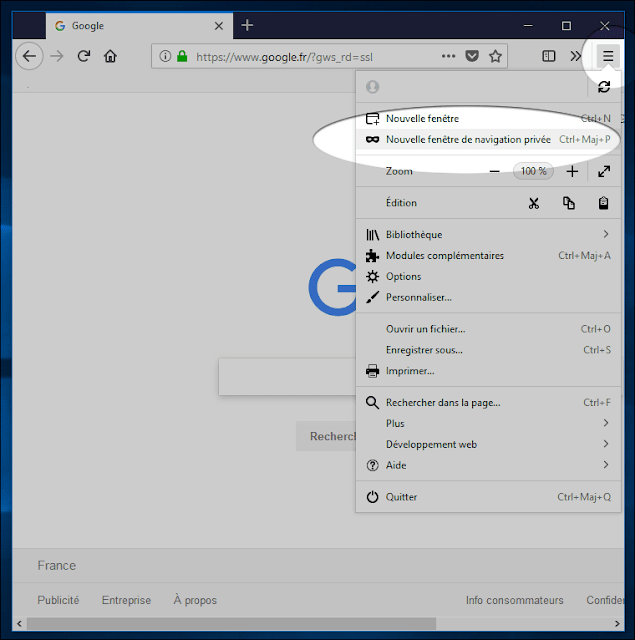Select Nouvelle fenêtre menu entry
Screen dimensions: 635x640
click(x=488, y=118)
